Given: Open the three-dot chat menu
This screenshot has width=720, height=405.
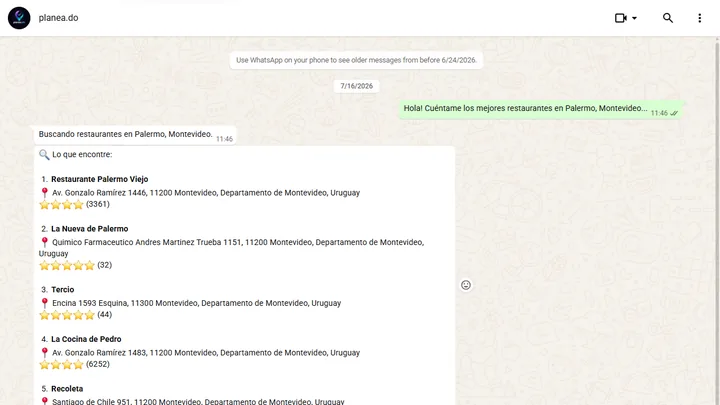Looking at the screenshot, I should click(699, 18).
